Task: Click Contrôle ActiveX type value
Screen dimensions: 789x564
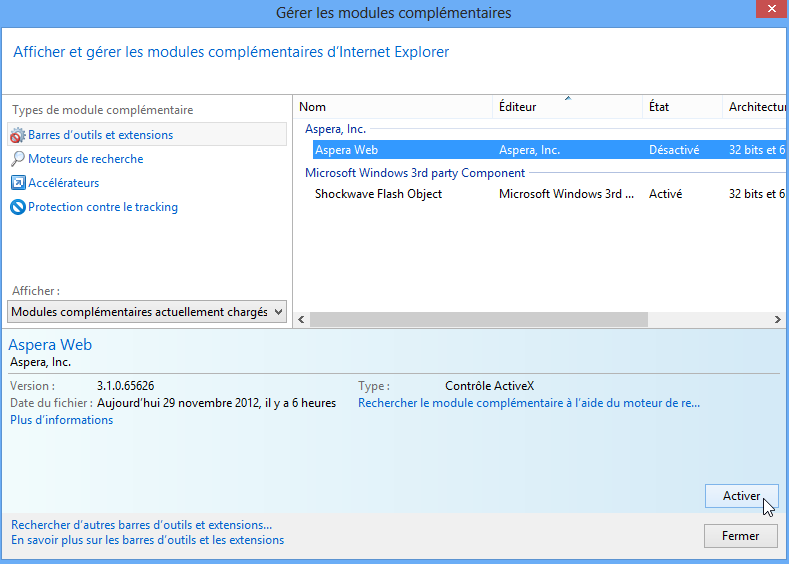Action: tap(489, 386)
